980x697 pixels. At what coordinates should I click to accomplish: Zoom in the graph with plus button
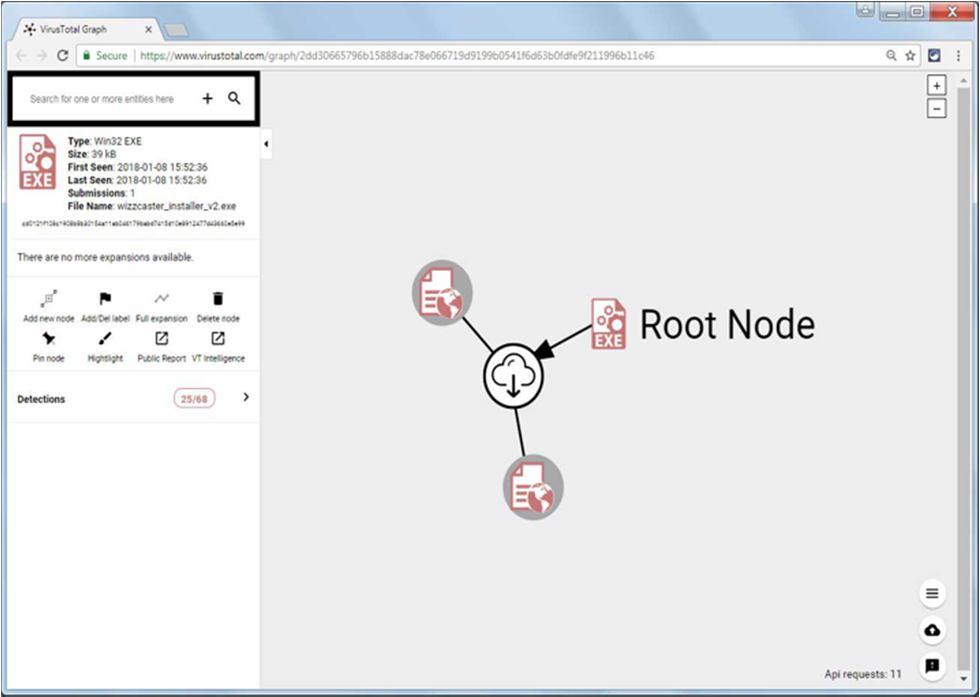tap(936, 86)
